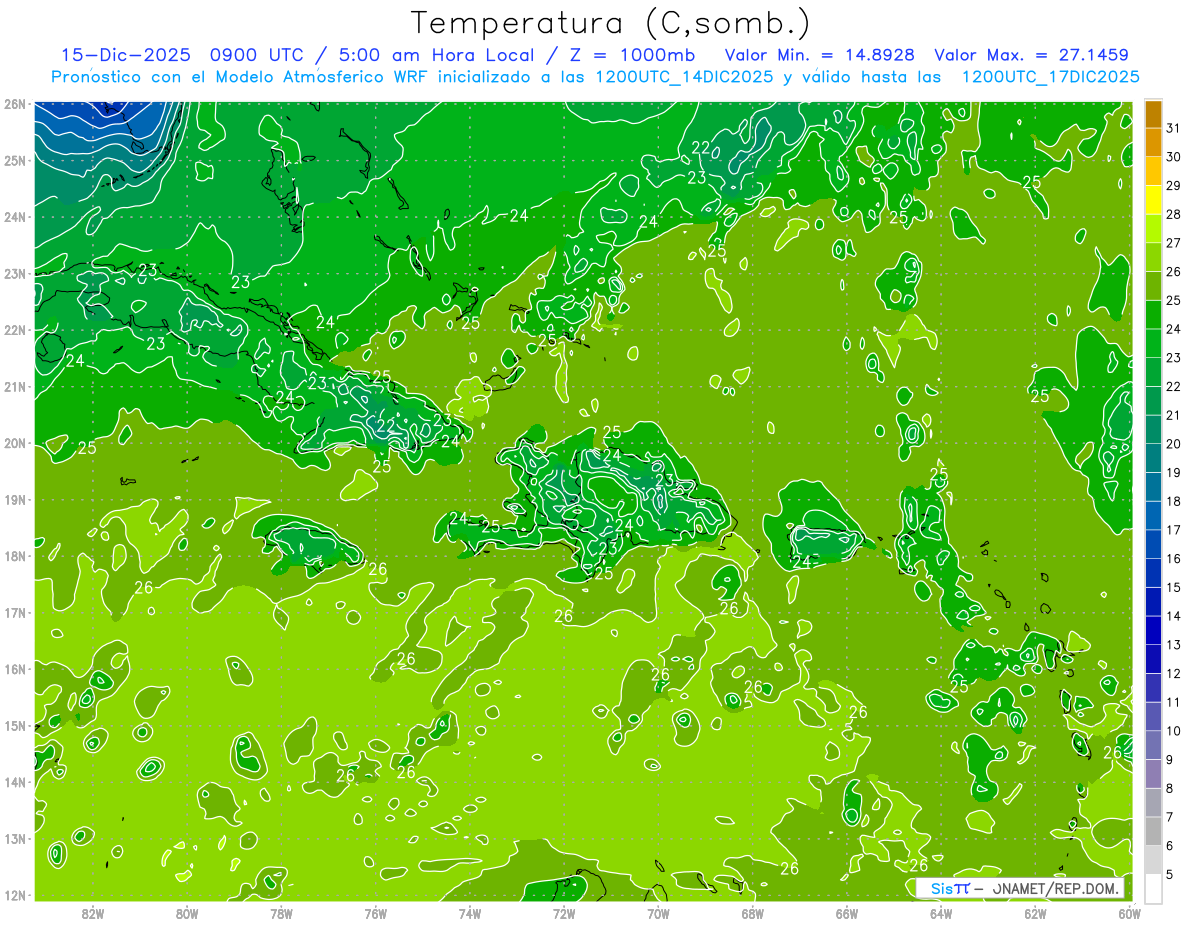
Task: Click the '23N' latitude axis label
Action: click(x=15, y=273)
